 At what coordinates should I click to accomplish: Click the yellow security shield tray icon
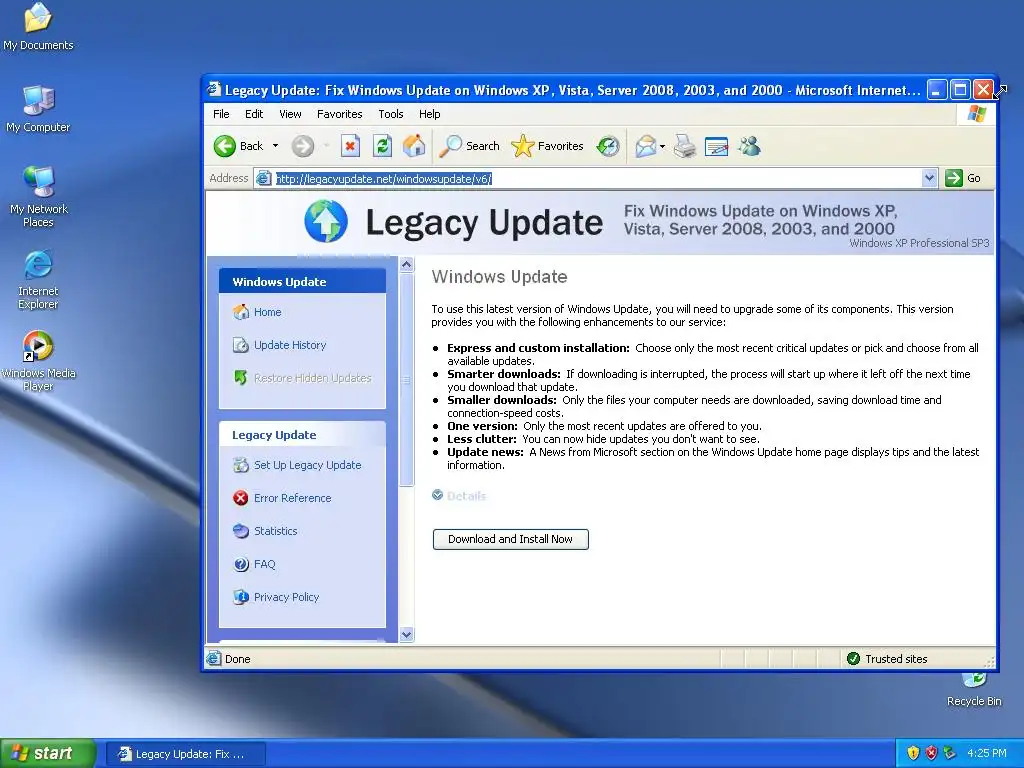[x=913, y=754]
